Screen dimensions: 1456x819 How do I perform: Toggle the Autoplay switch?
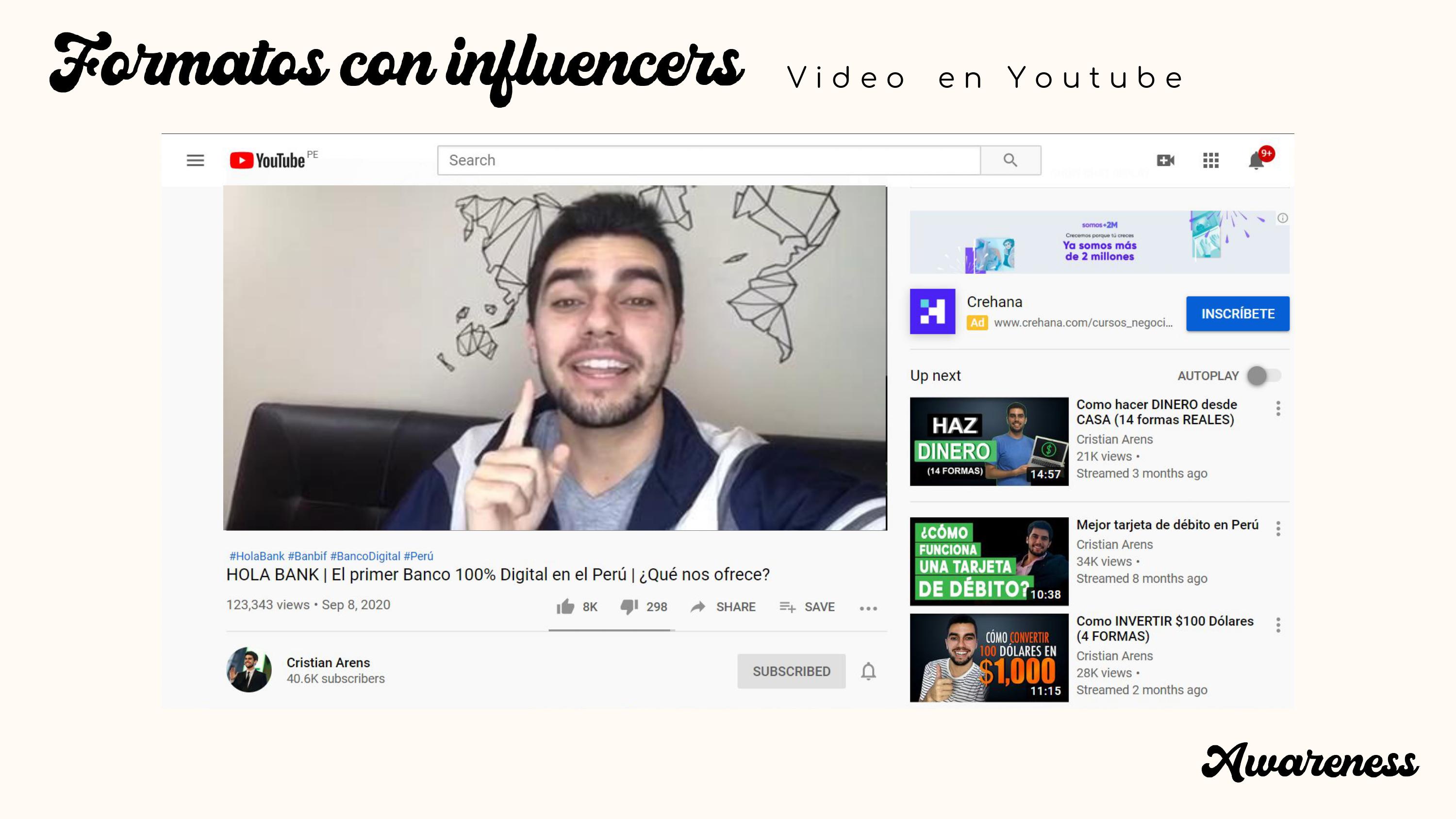point(1264,376)
